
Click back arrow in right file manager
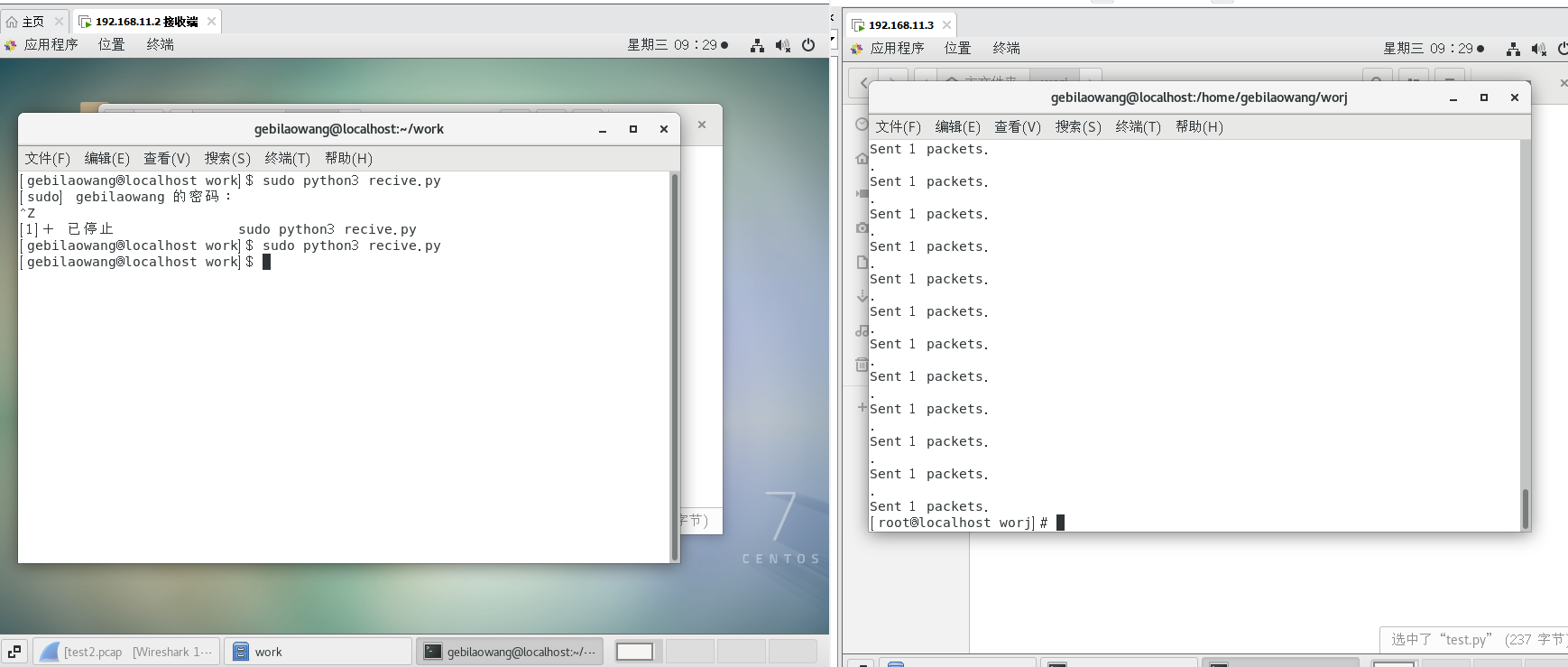pyautogui.click(x=864, y=83)
